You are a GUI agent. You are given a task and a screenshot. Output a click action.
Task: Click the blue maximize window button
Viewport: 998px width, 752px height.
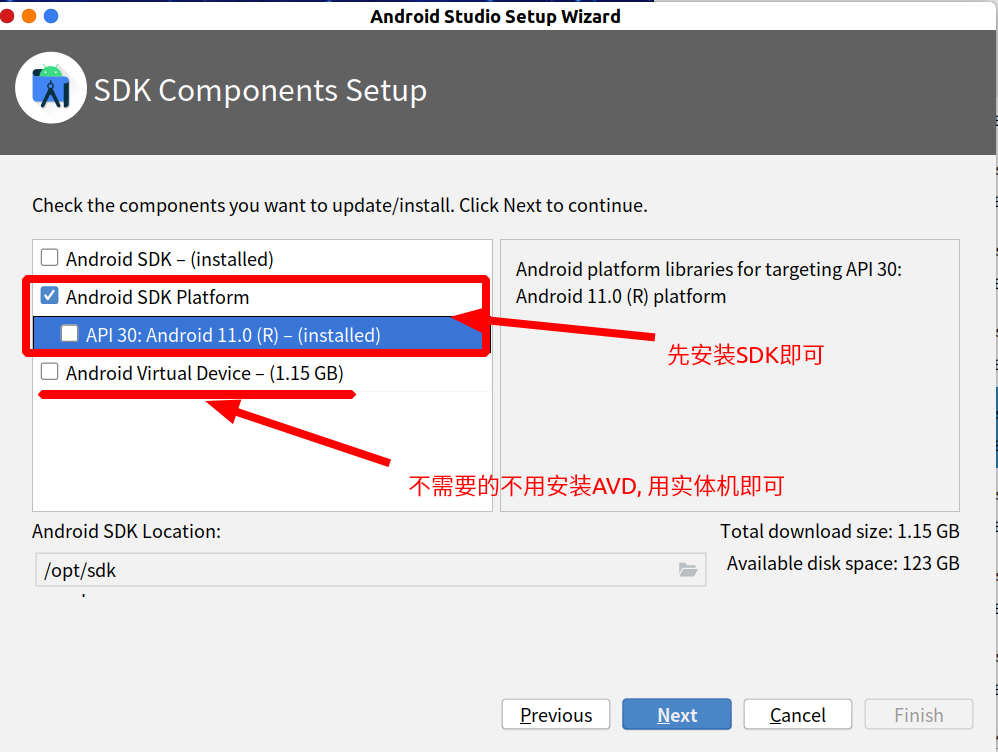coord(51,16)
